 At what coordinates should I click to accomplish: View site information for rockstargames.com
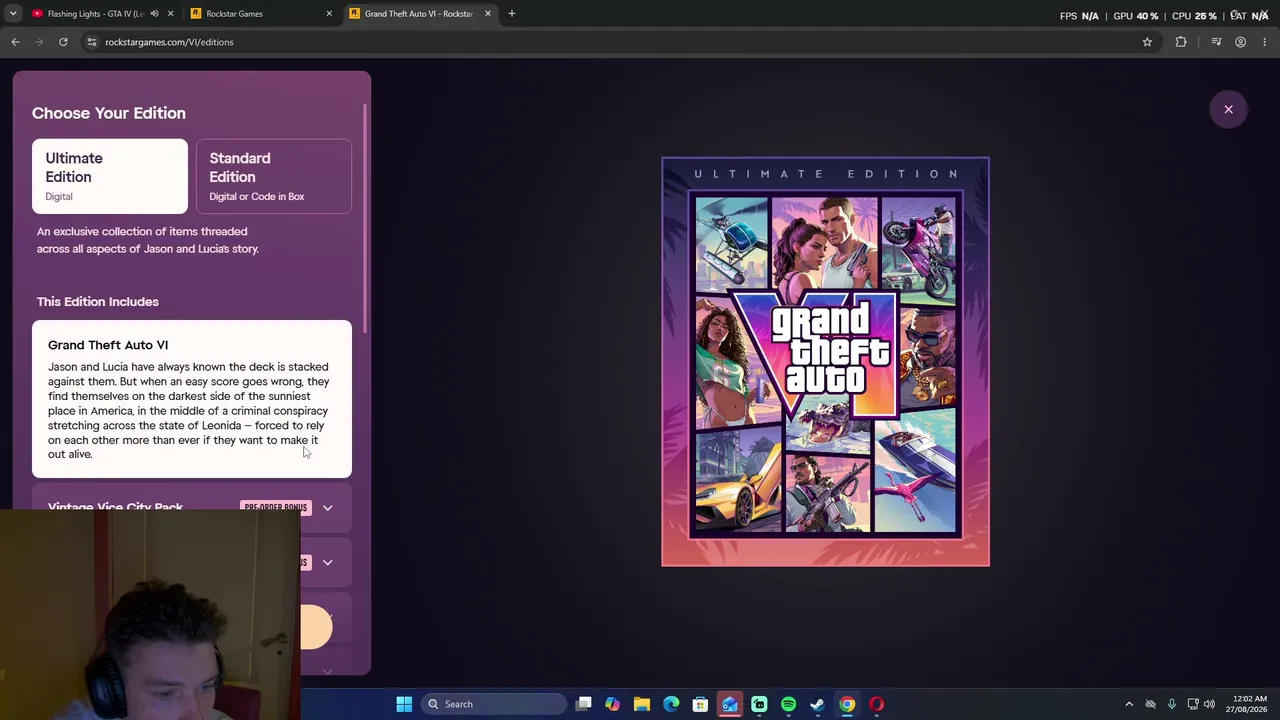tap(92, 42)
